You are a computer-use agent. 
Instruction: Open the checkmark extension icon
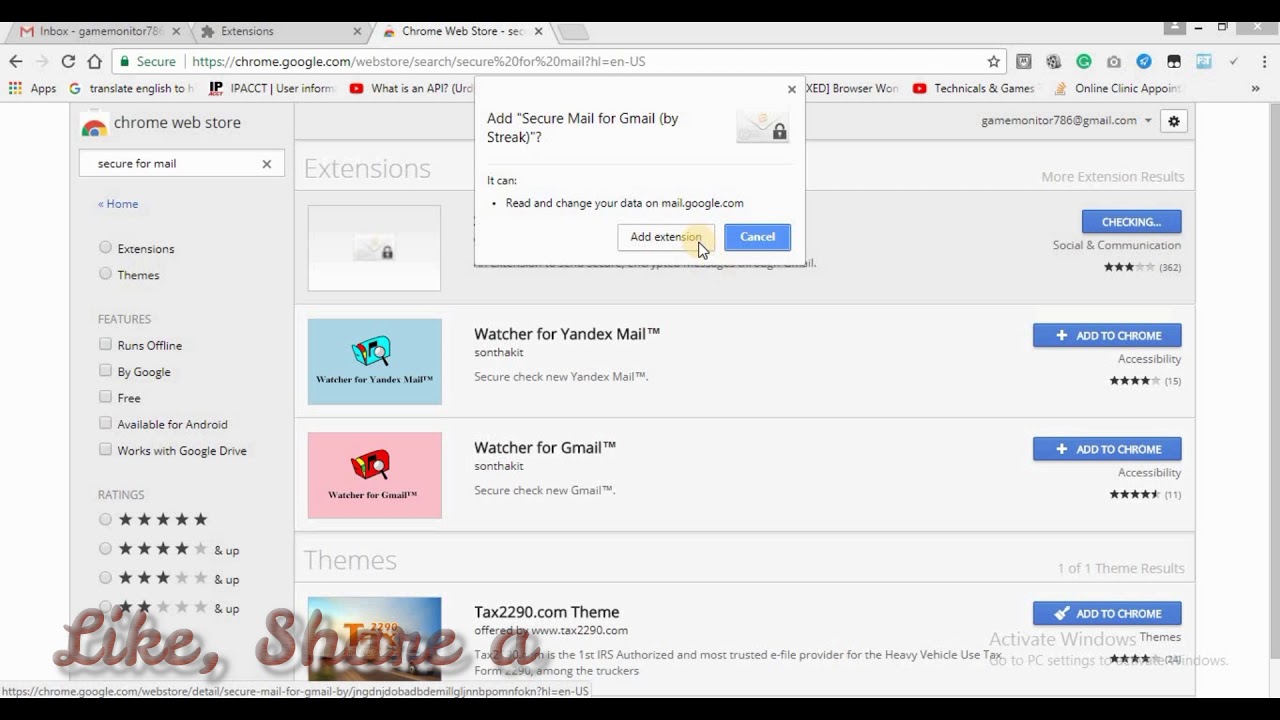coord(1234,61)
